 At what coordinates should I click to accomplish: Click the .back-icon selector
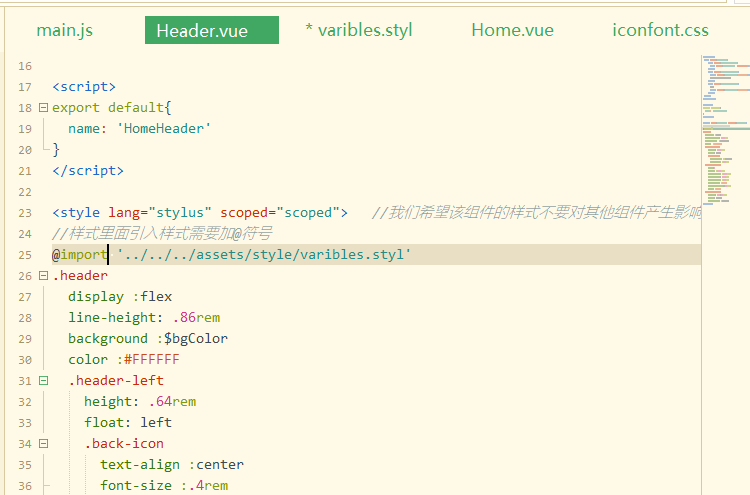[x=124, y=444]
